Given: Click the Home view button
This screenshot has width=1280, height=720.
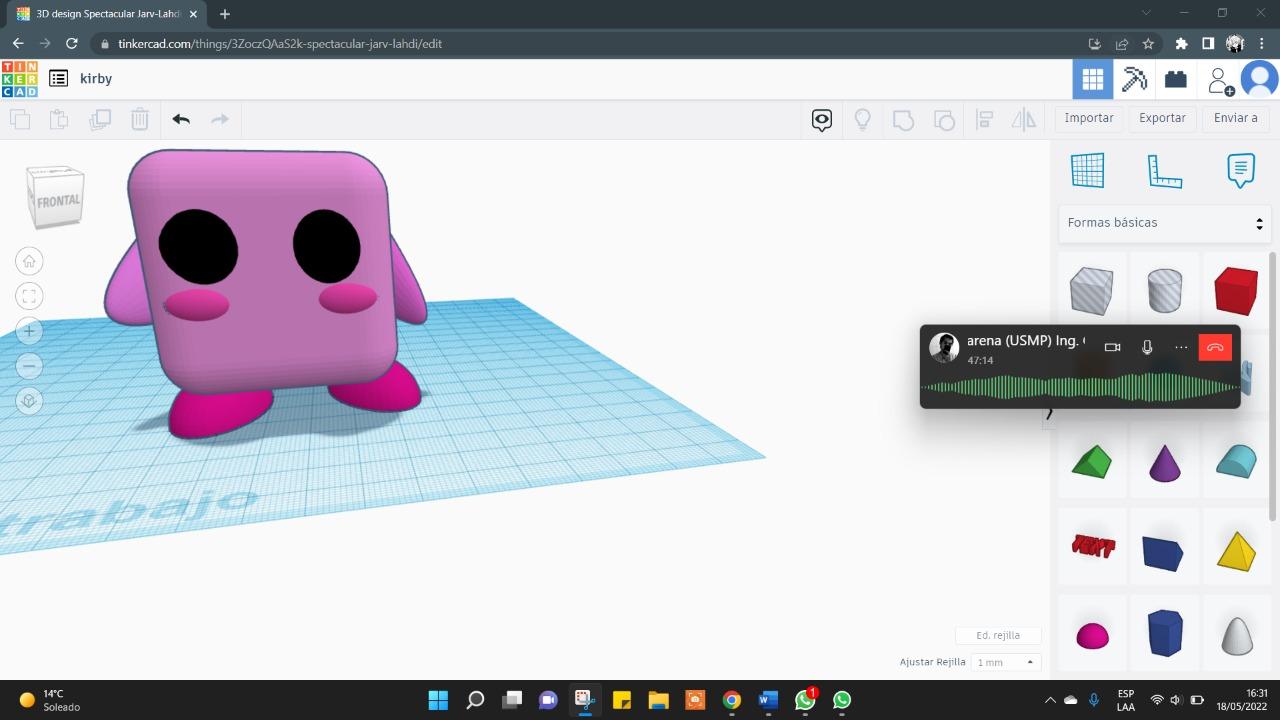Looking at the screenshot, I should pos(29,261).
